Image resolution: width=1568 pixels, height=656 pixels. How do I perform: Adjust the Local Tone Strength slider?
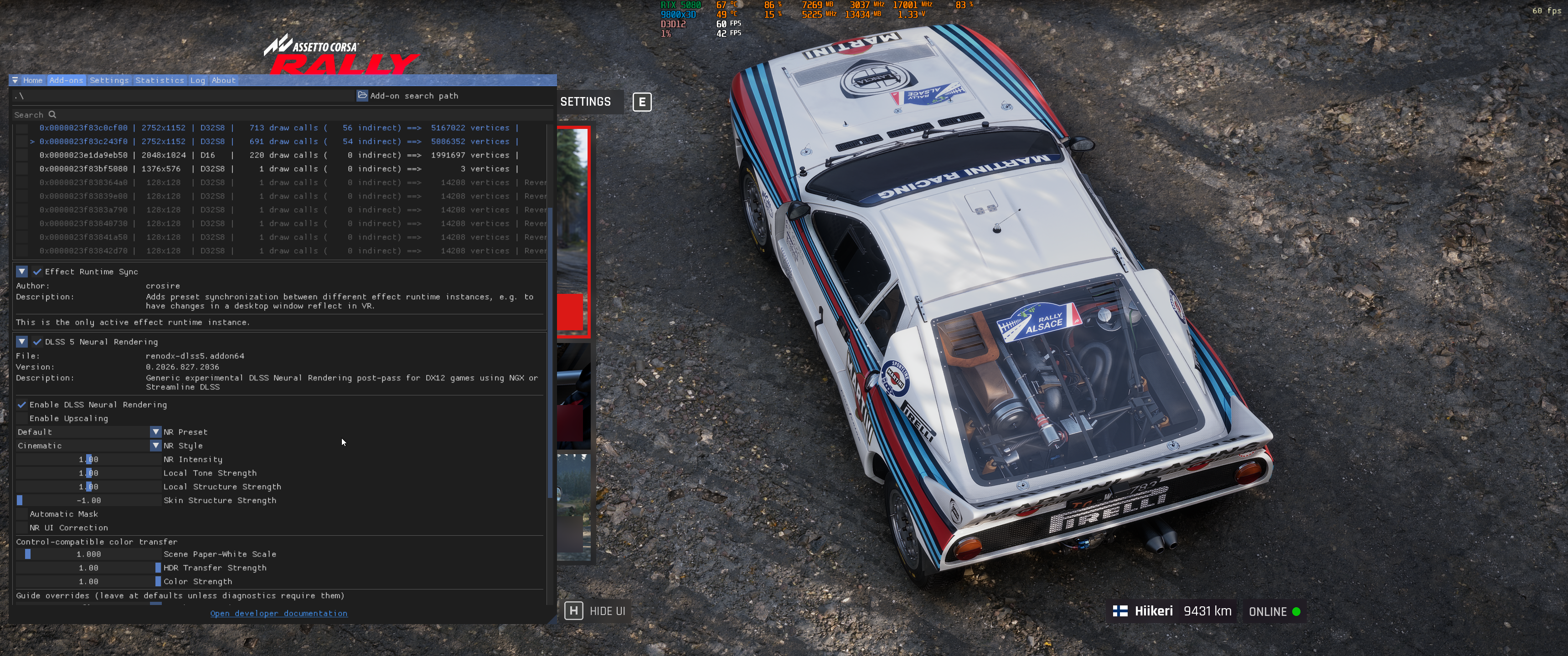point(89,473)
